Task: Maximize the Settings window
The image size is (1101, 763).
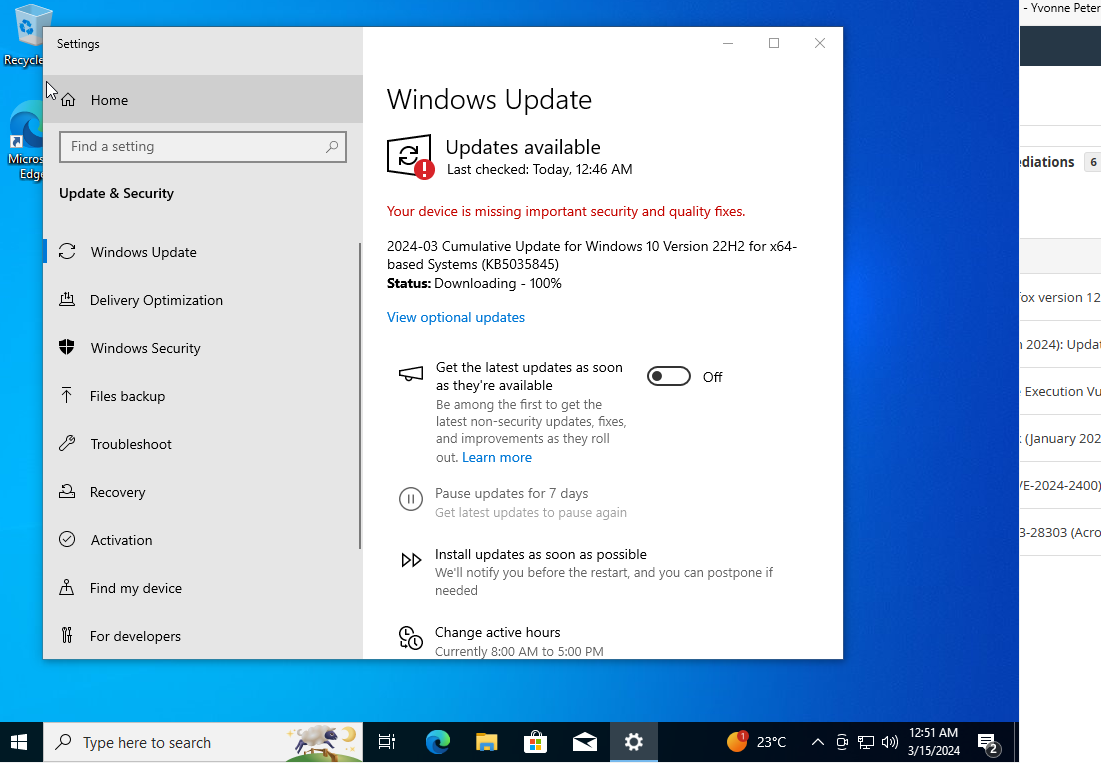Action: [774, 44]
